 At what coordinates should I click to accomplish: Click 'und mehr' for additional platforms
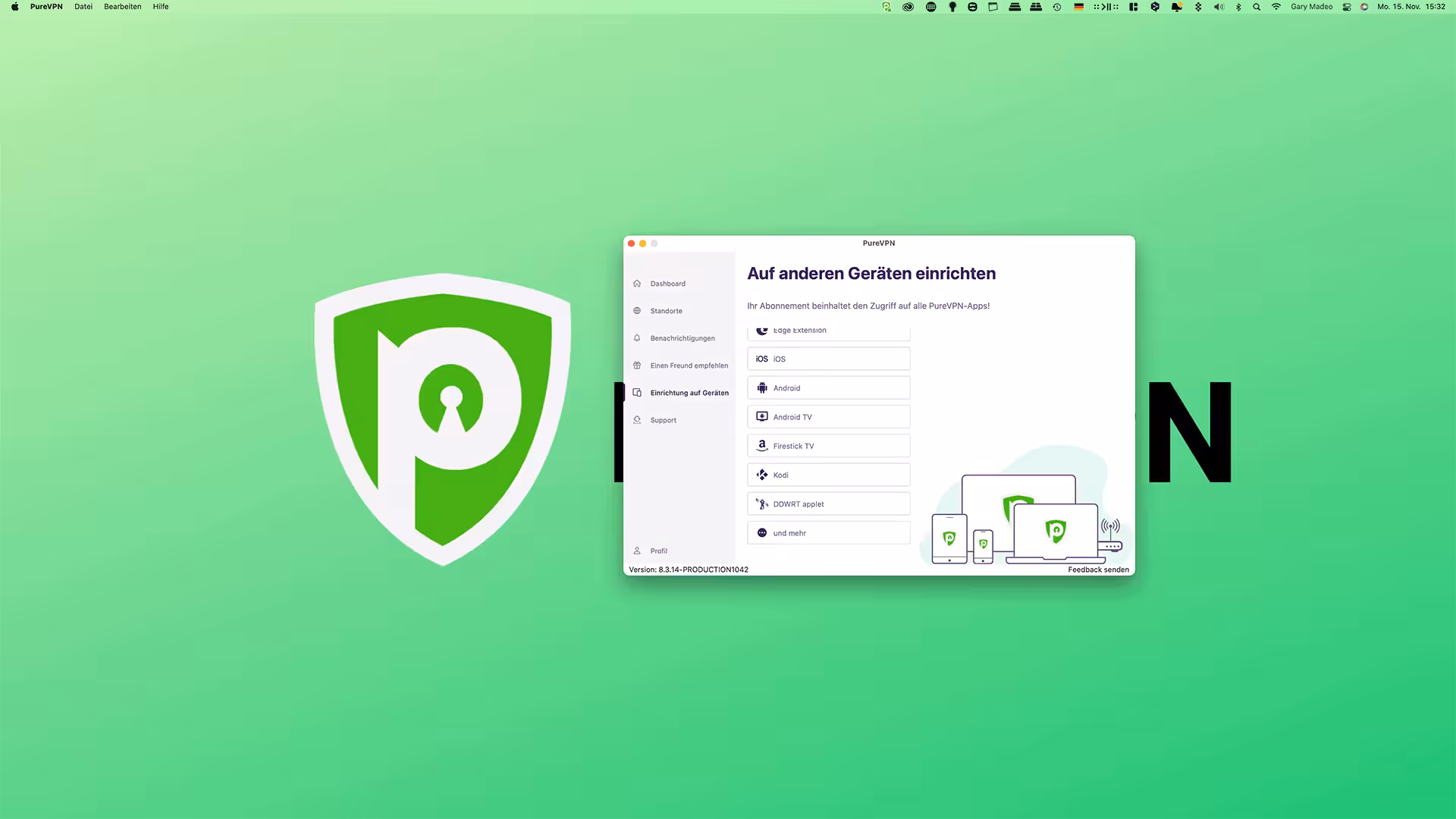click(828, 532)
